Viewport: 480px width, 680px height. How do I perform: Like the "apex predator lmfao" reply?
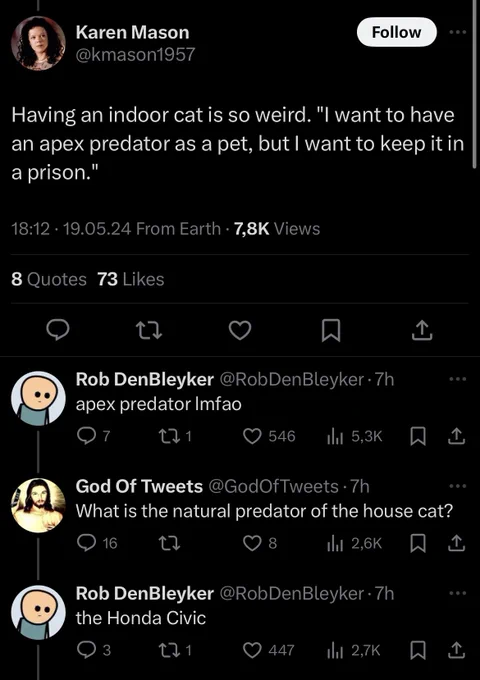[269, 436]
